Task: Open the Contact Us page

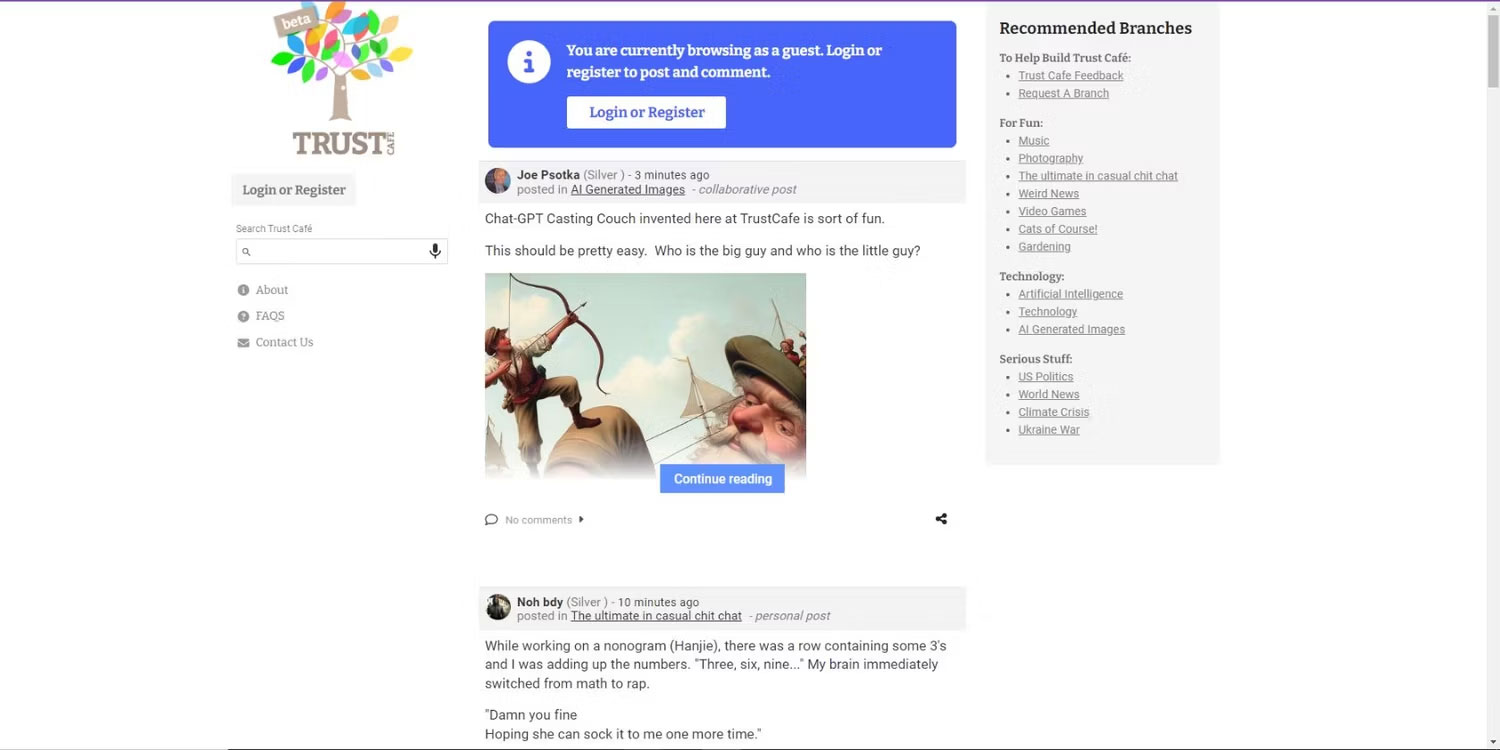Action: pyautogui.click(x=284, y=342)
